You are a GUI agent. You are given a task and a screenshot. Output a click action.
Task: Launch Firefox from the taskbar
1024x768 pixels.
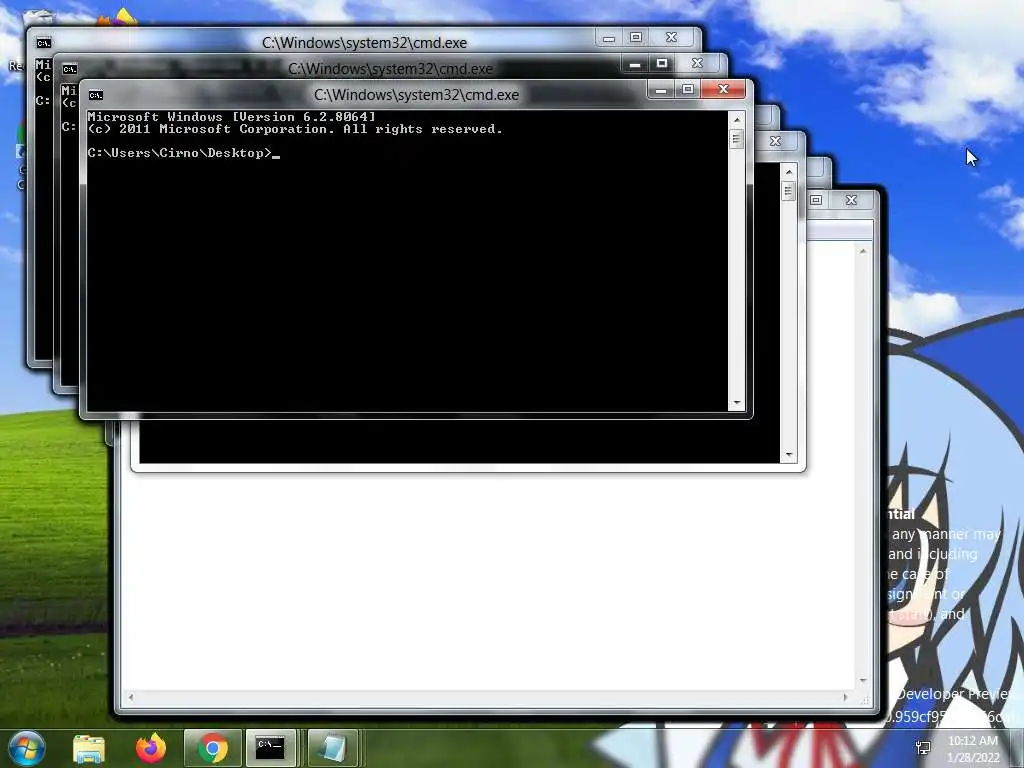[151, 748]
